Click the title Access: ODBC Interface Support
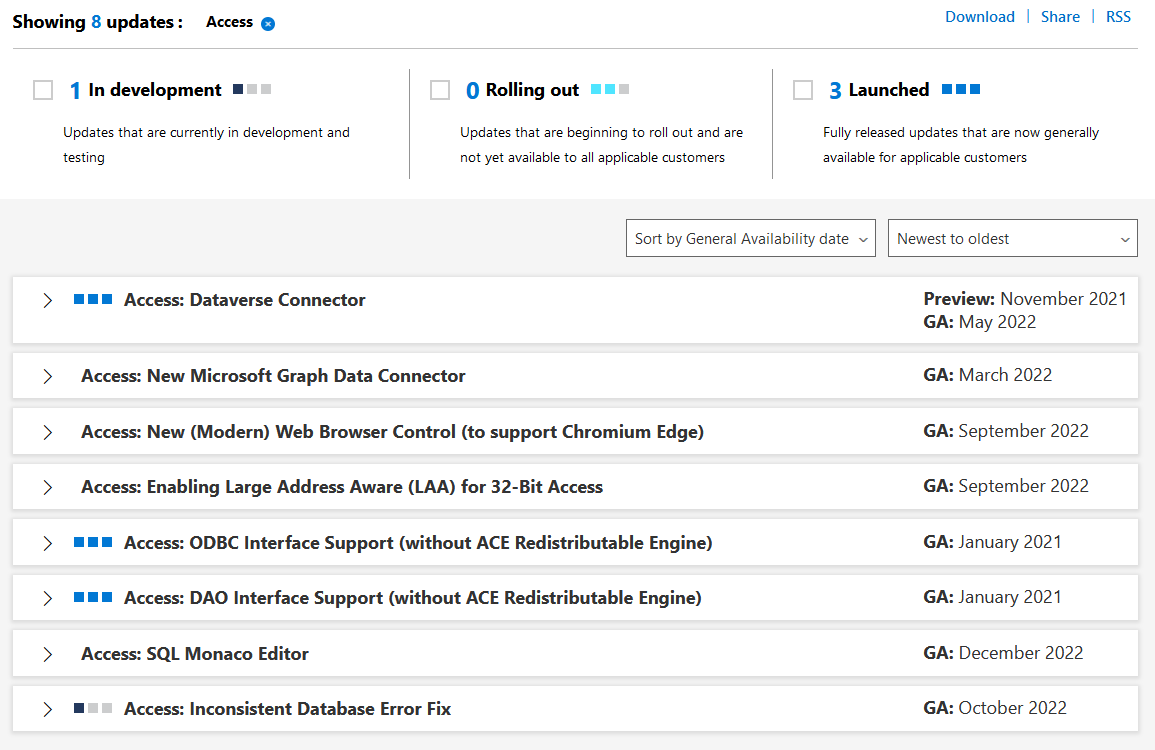 click(418, 543)
